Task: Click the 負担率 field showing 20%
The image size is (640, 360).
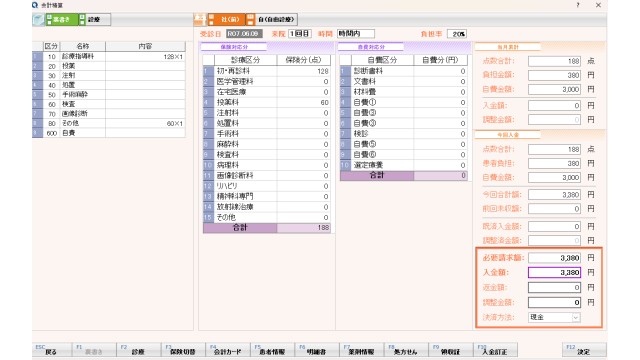Action: 457,34
